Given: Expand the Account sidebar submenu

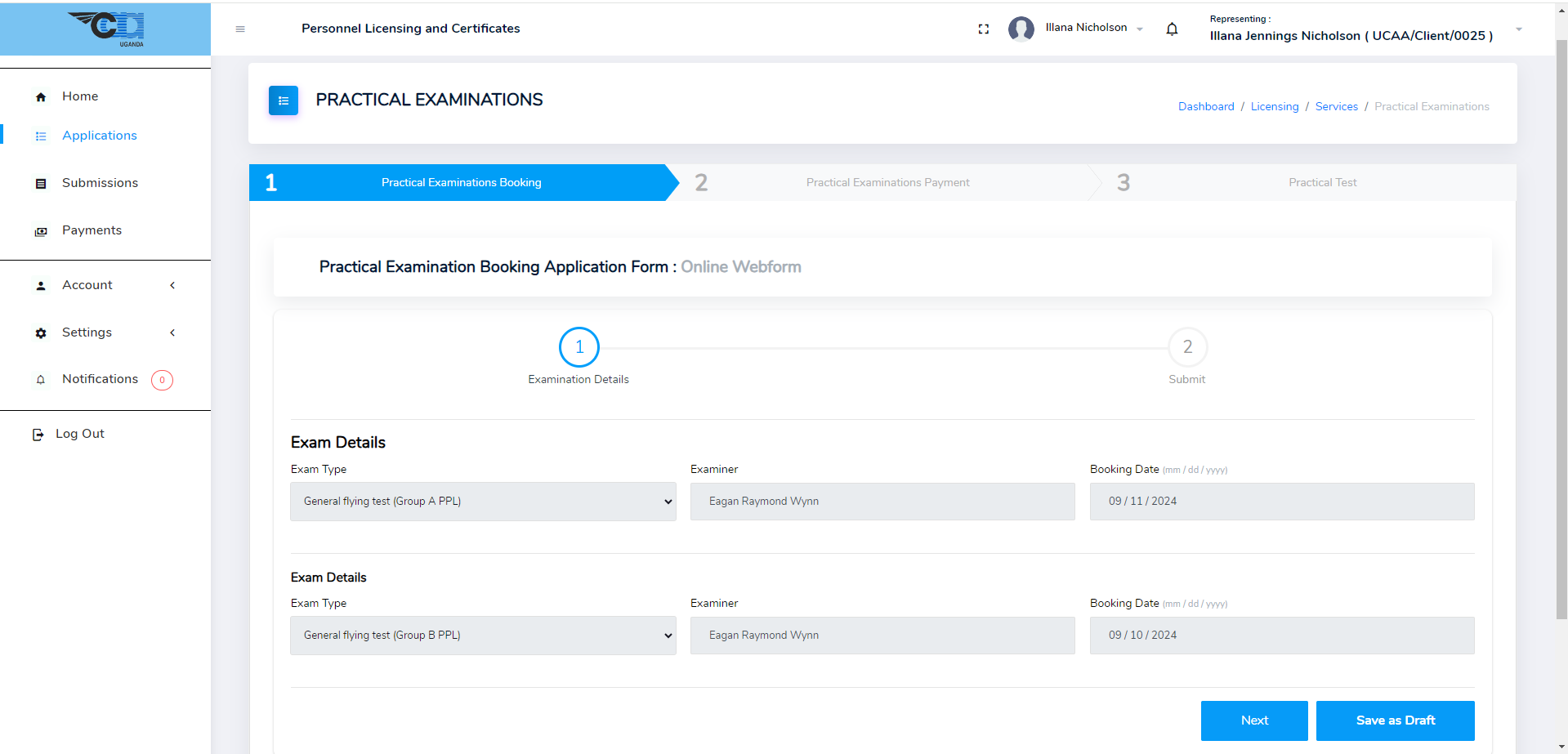Looking at the screenshot, I should tap(172, 285).
